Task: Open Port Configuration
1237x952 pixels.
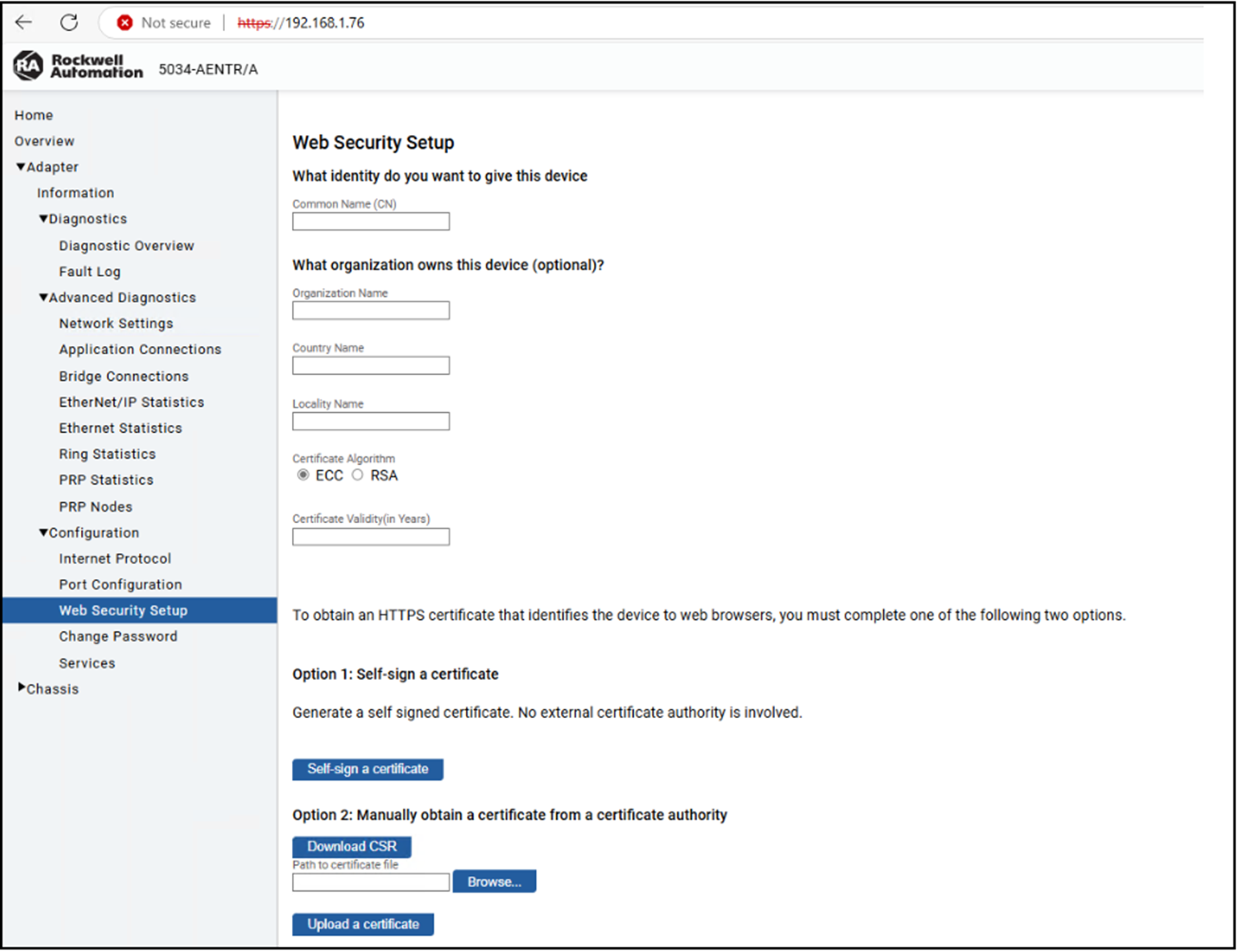Action: pos(121,585)
